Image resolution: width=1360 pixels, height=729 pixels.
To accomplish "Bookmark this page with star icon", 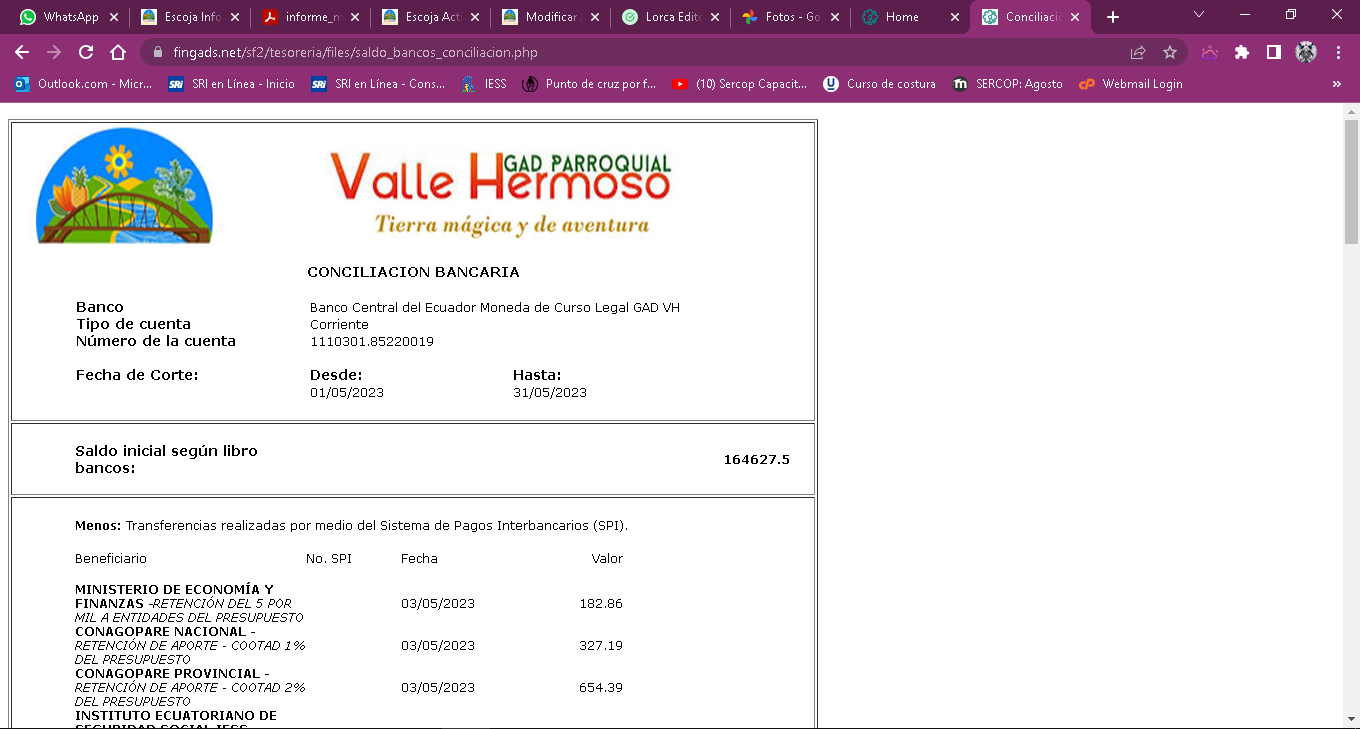I will [x=1169, y=52].
